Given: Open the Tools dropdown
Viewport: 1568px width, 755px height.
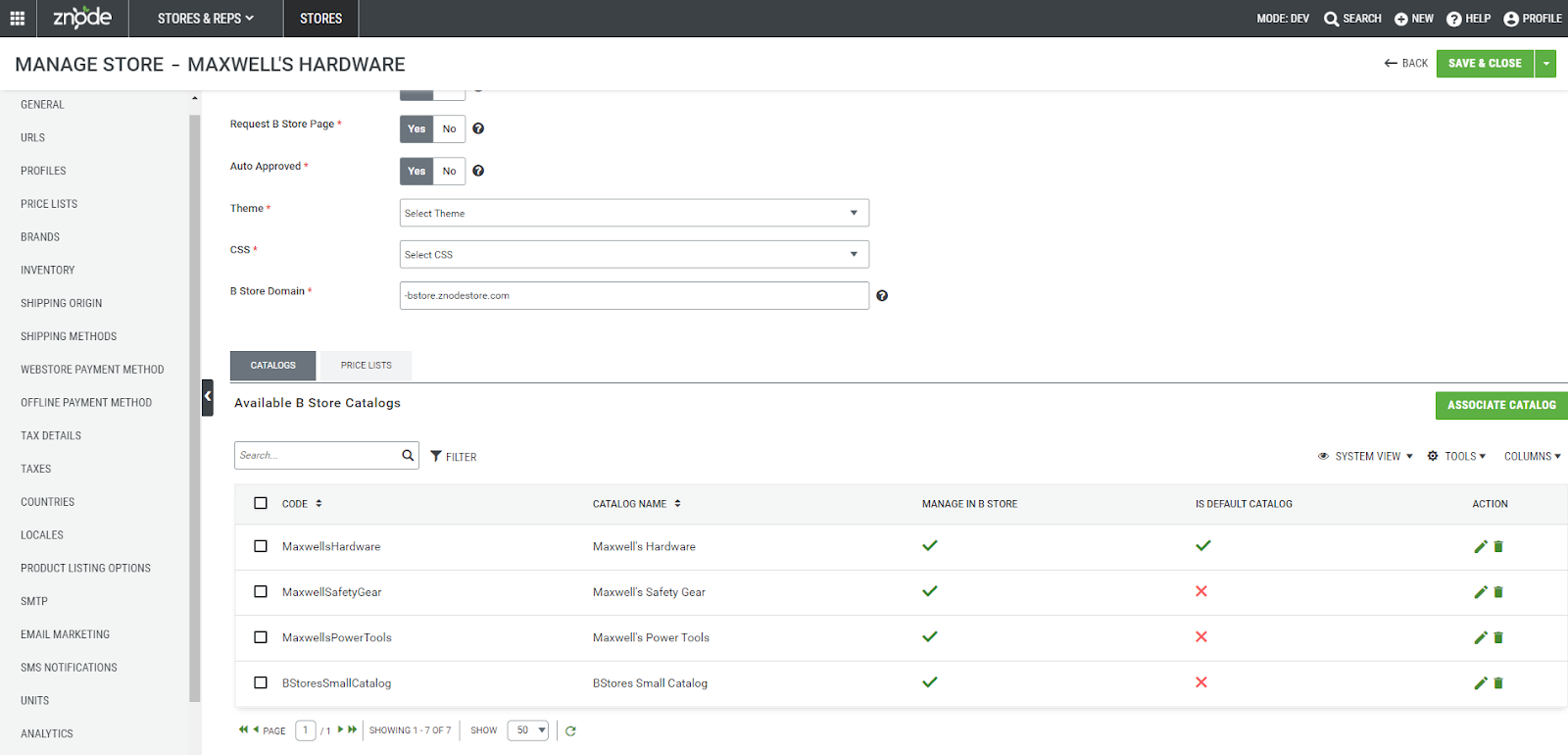Looking at the screenshot, I should click(x=1456, y=457).
